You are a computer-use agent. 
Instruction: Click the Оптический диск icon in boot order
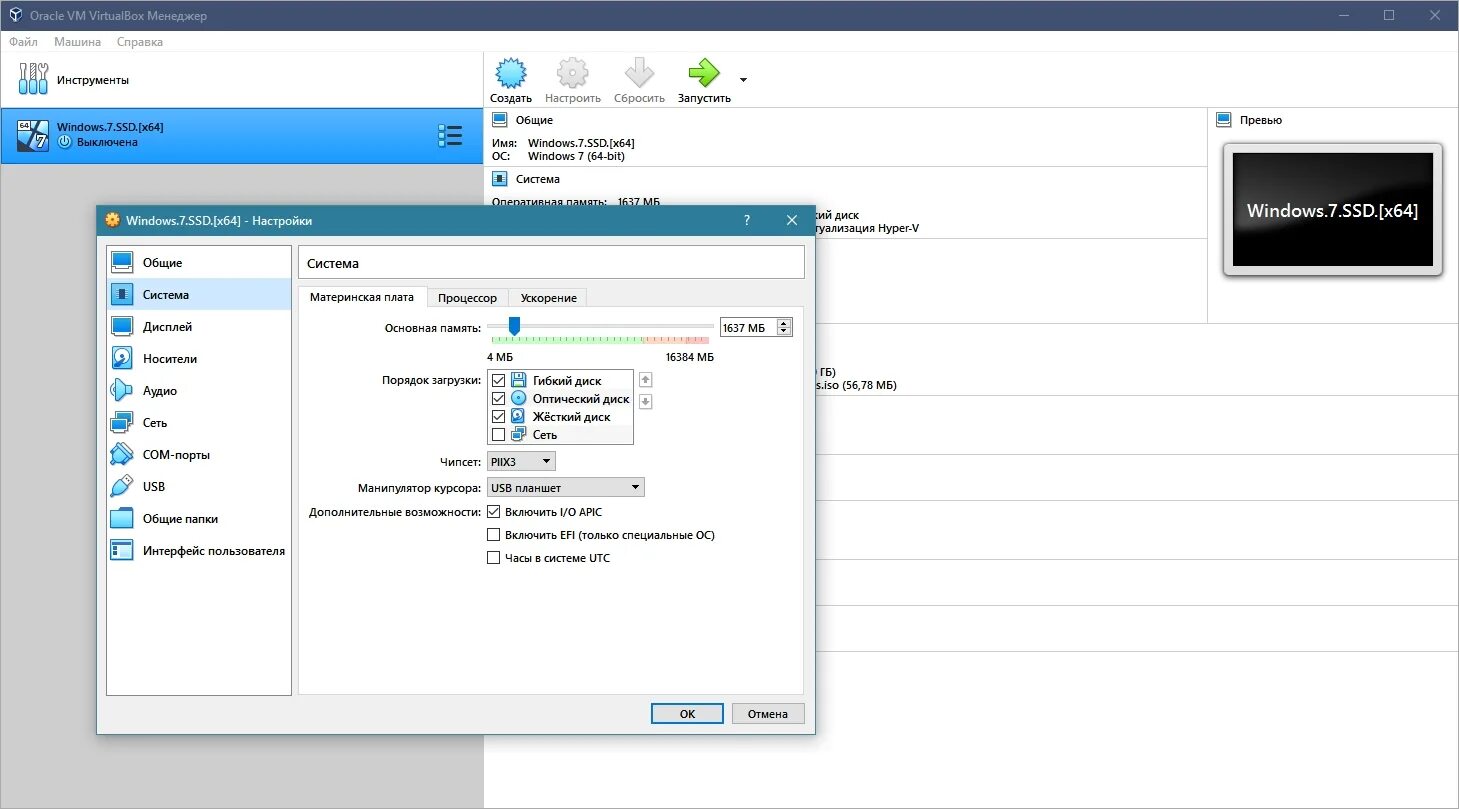[518, 398]
